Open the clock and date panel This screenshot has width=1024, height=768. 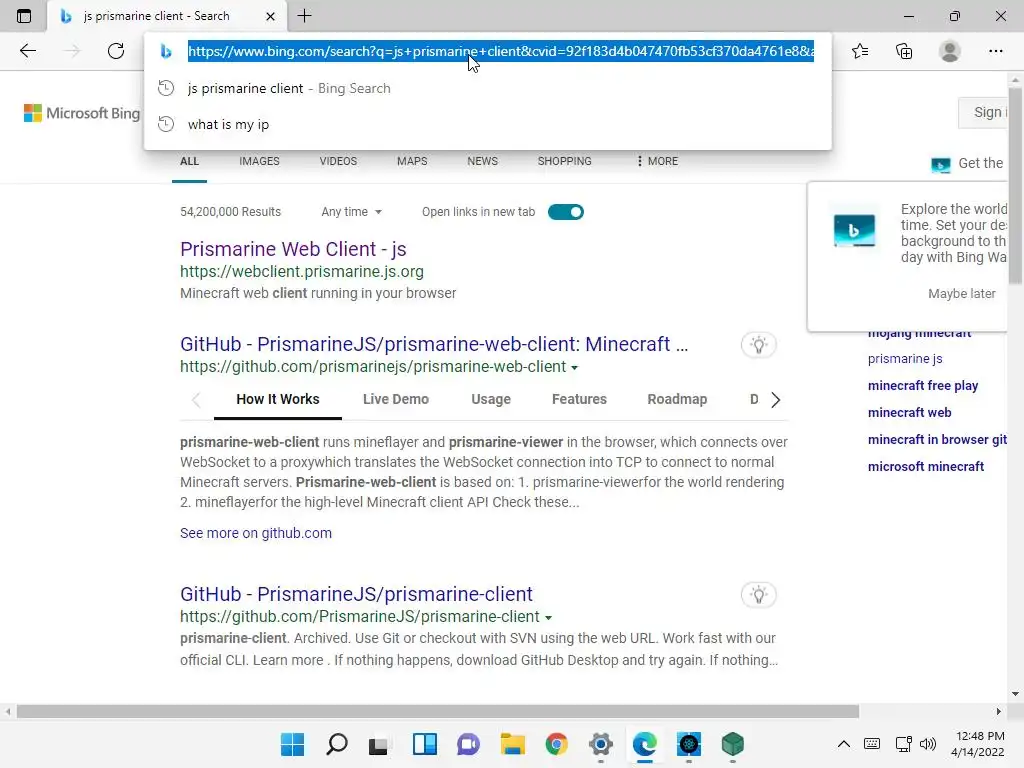(978, 744)
